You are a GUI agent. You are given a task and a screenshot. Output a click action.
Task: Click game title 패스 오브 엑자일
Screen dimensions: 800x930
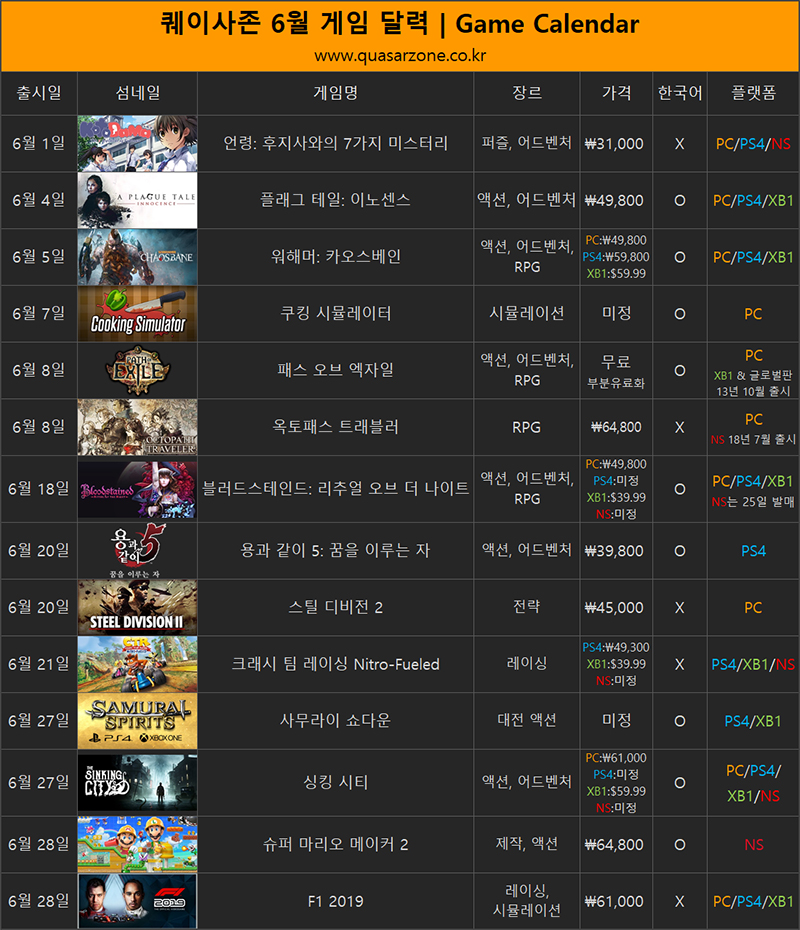coord(336,371)
